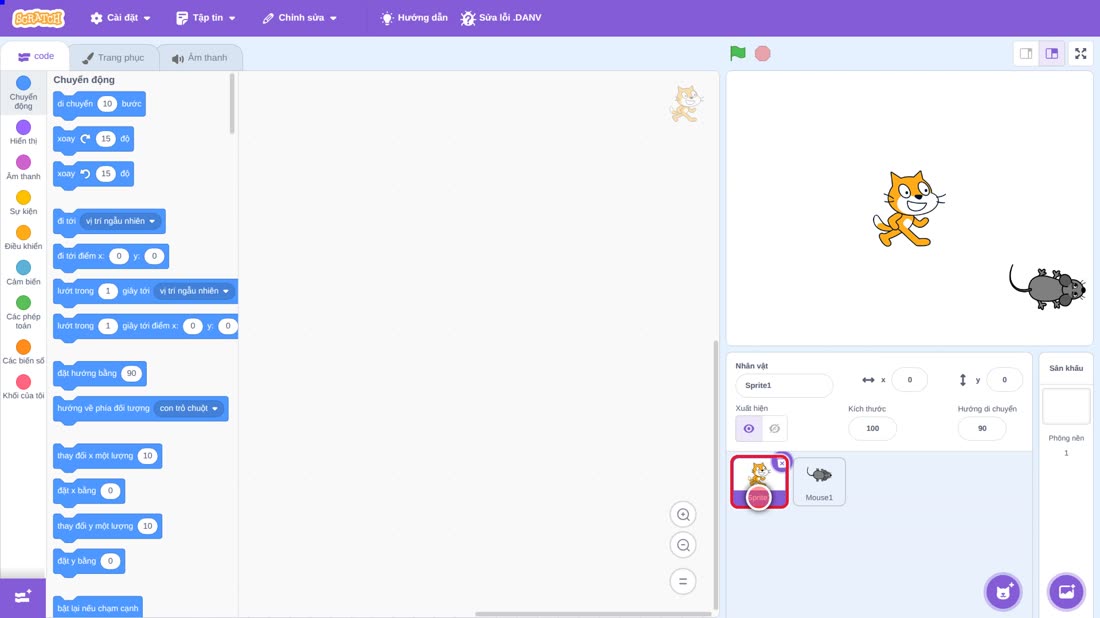Open the Tập tin menu

[206, 18]
